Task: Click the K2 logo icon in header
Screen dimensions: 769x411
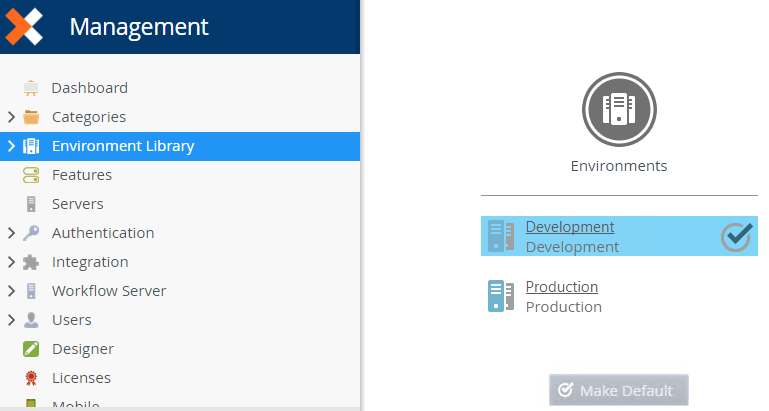Action: [x=24, y=26]
